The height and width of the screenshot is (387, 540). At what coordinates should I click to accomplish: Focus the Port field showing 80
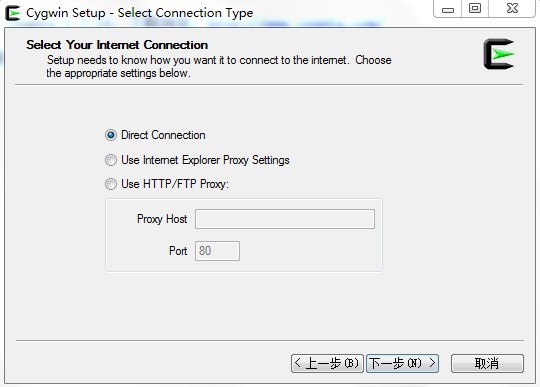coord(217,251)
